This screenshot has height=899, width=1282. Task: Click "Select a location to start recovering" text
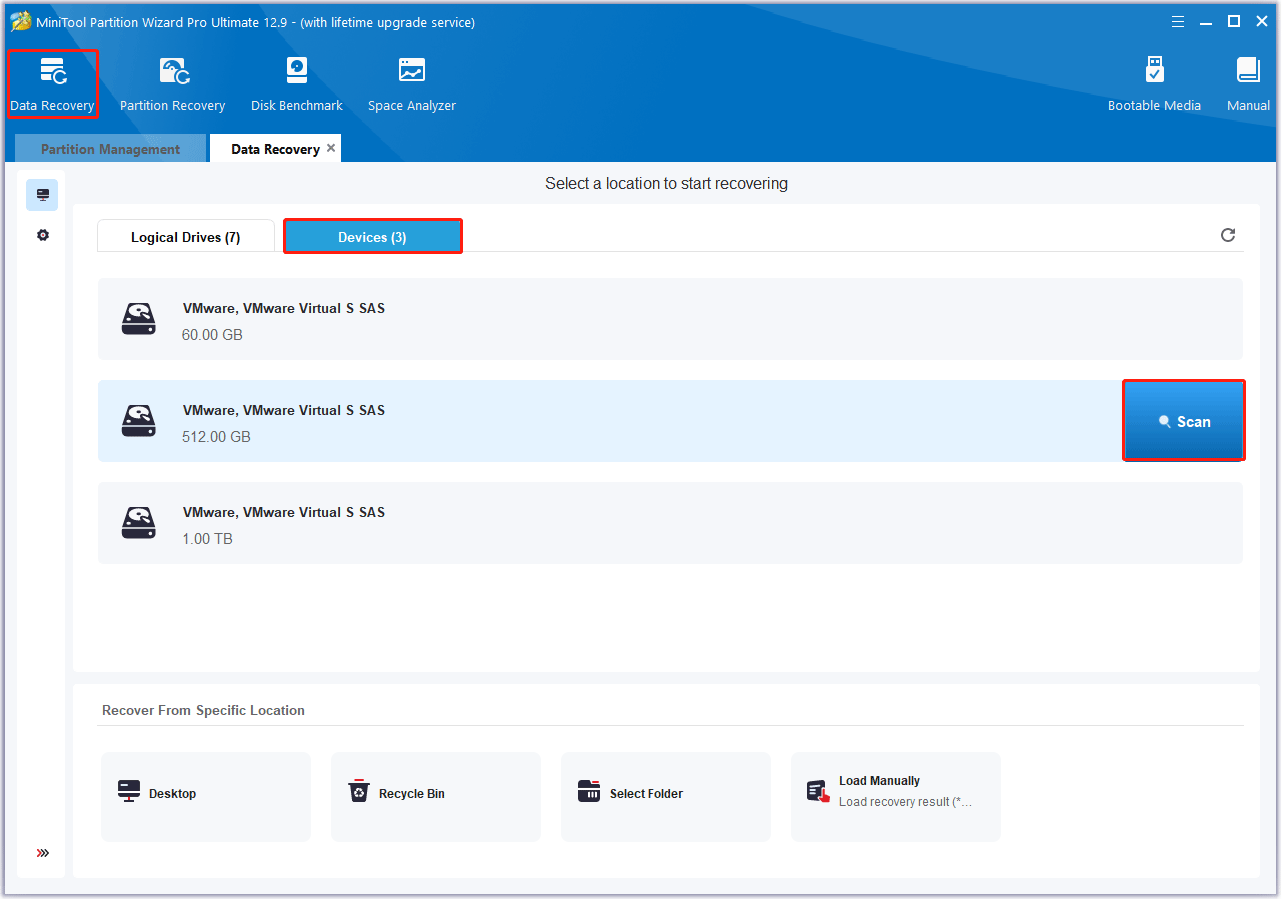[x=666, y=183]
